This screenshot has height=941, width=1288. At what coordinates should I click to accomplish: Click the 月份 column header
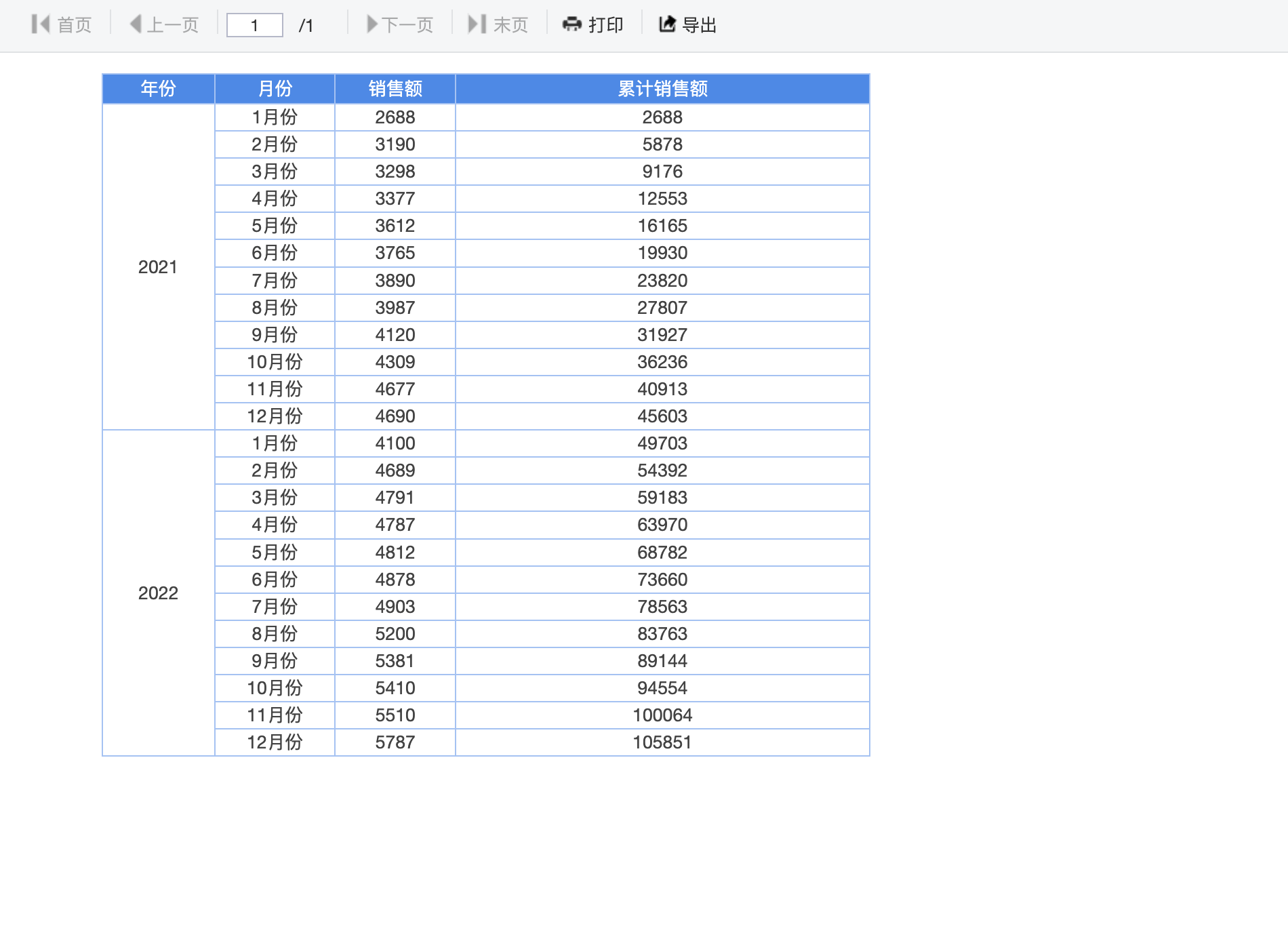tap(275, 88)
